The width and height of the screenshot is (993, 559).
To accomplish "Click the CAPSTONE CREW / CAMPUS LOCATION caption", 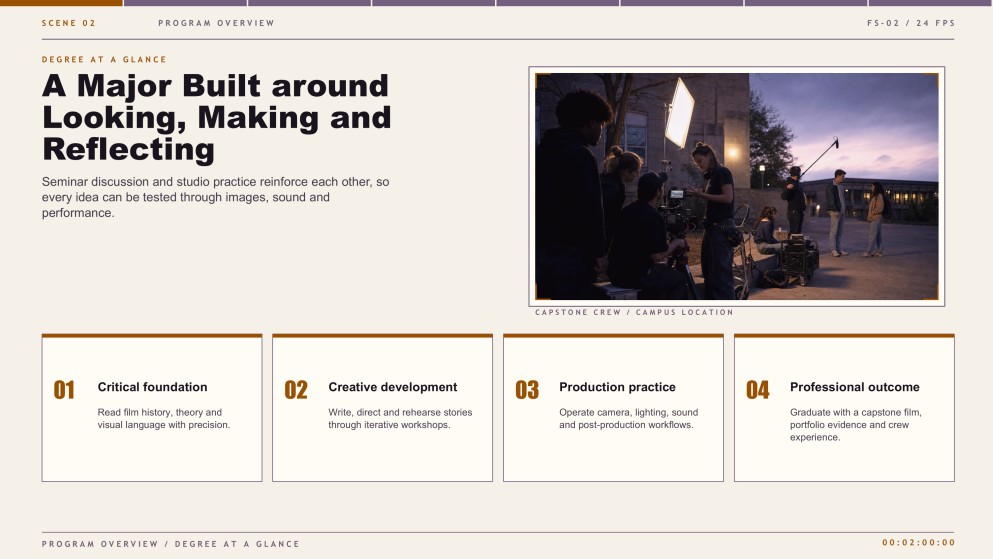I will pyautogui.click(x=634, y=312).
